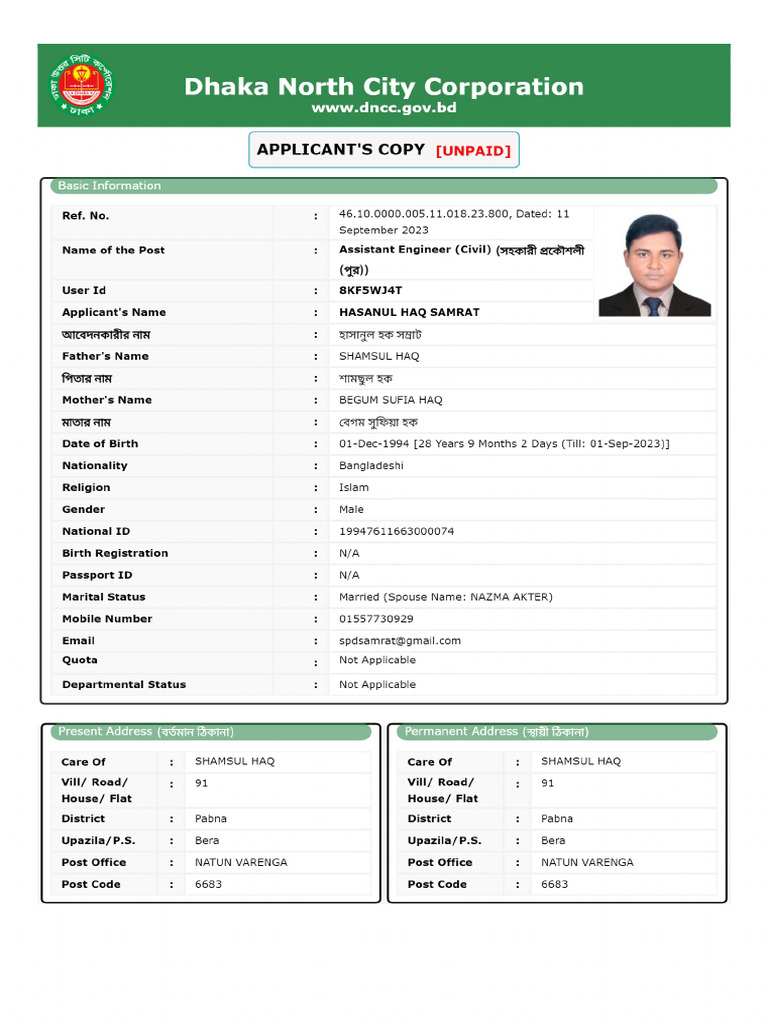Select post code 6683 in Present Address
Viewport: 768px width, 1024px height.
[208, 884]
